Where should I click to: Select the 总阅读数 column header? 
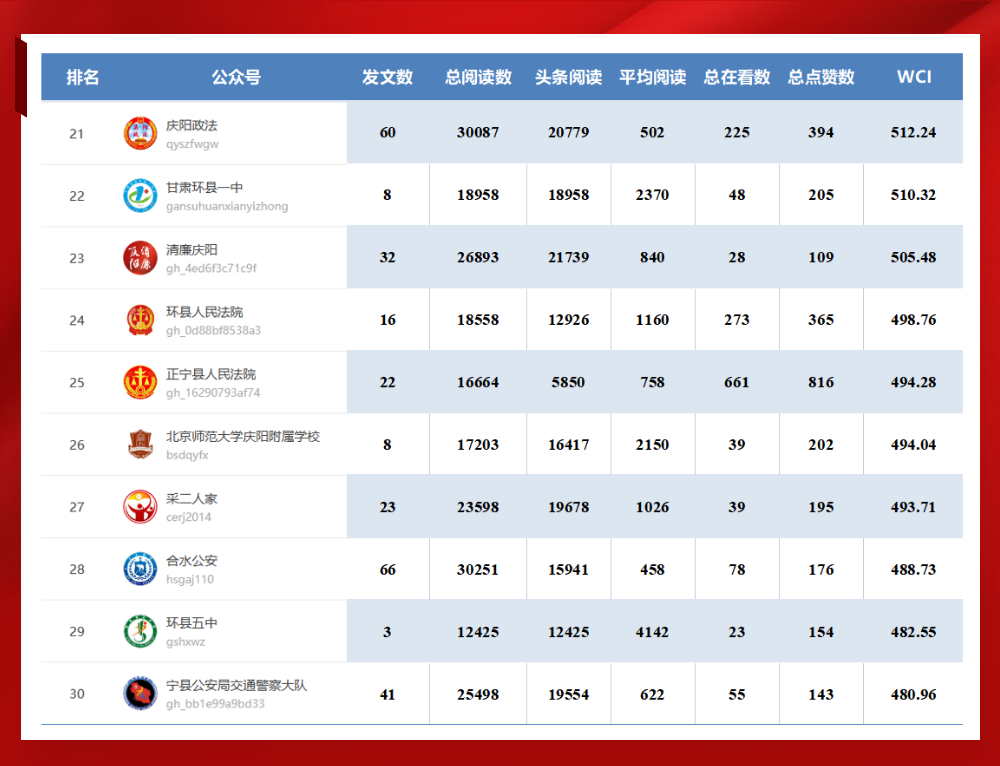pyautogui.click(x=478, y=77)
